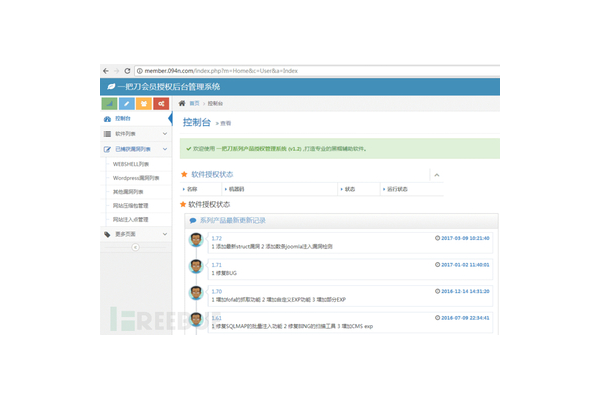Select 控制台 in the sidebar
This screenshot has height=400, width=600.
pyautogui.click(x=136, y=119)
